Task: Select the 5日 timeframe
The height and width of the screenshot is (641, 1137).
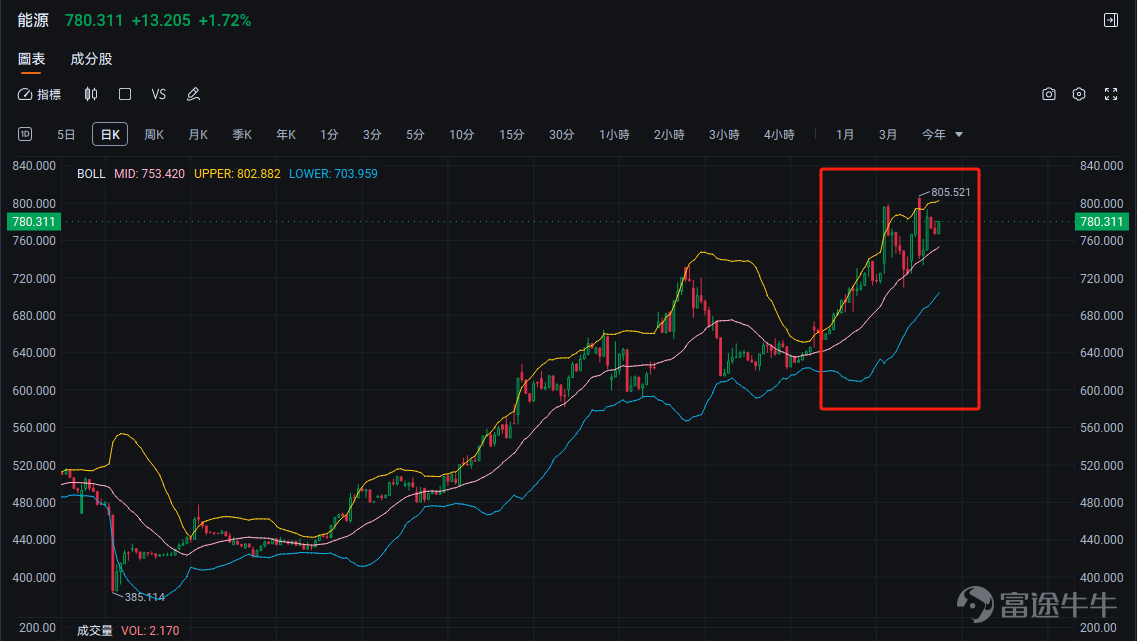Action: (x=66, y=135)
